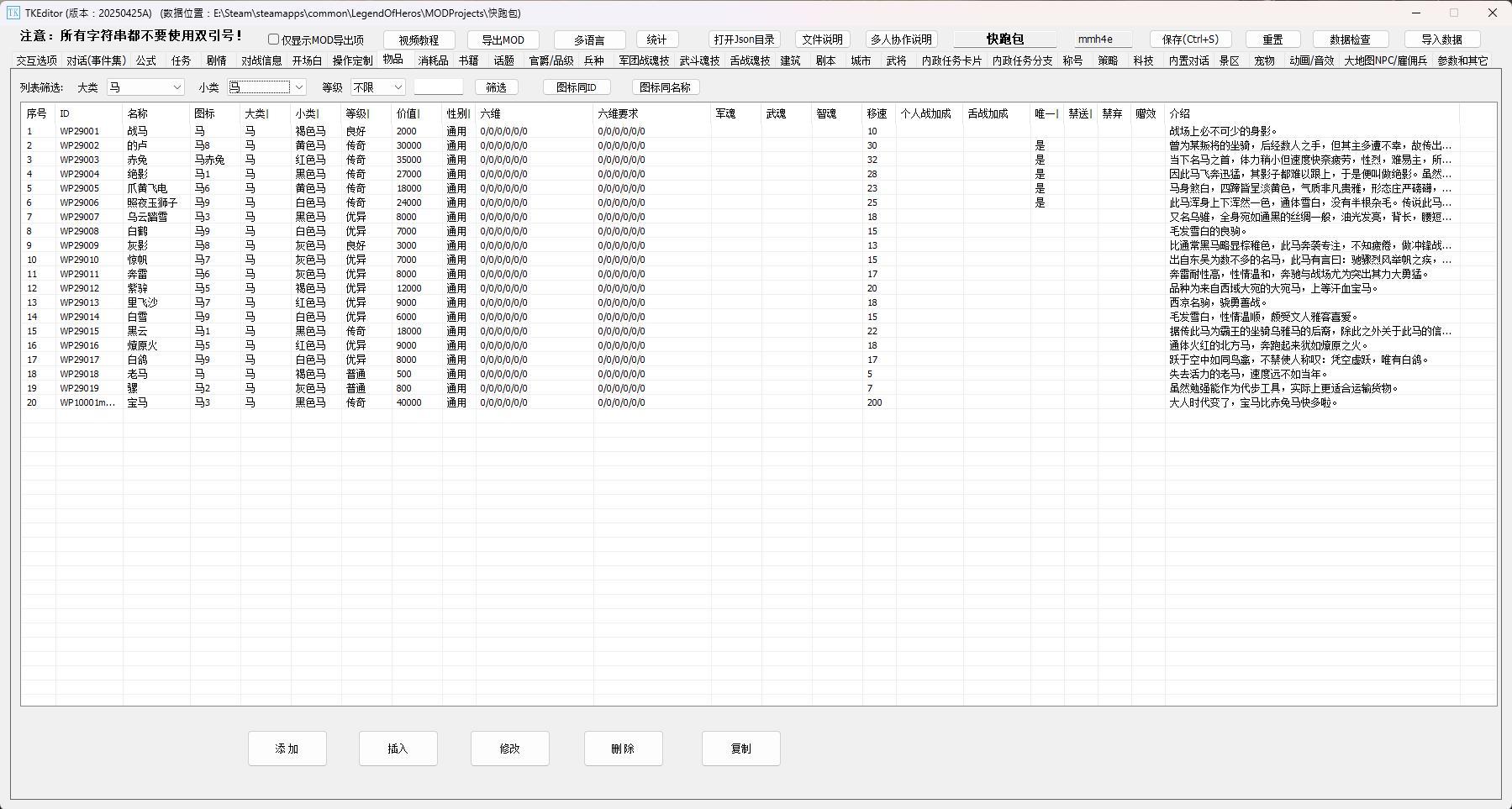Enable the 仅显示MOD导出项 checkbox
1512x809 pixels.
pyautogui.click(x=274, y=39)
